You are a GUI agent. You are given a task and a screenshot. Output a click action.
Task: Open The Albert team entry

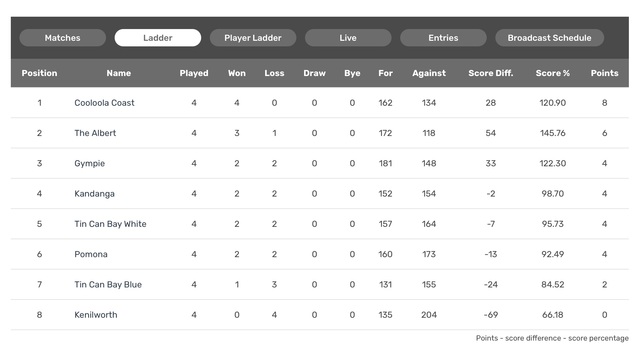click(95, 133)
